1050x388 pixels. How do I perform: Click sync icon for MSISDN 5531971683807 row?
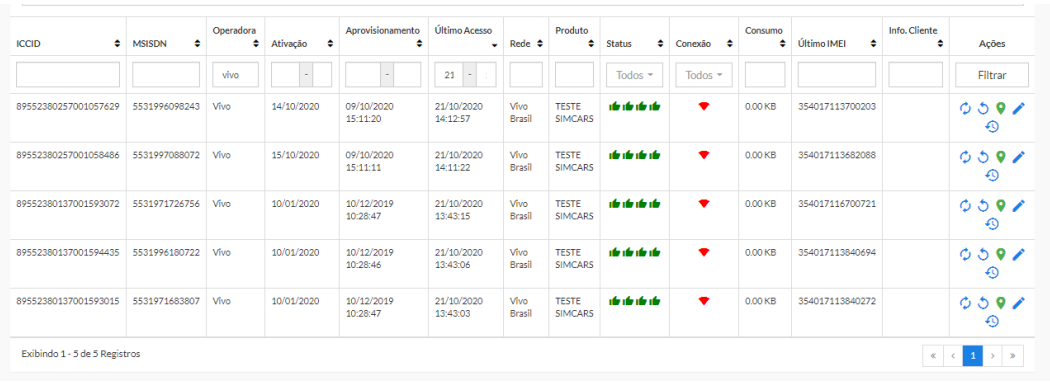tap(965, 303)
